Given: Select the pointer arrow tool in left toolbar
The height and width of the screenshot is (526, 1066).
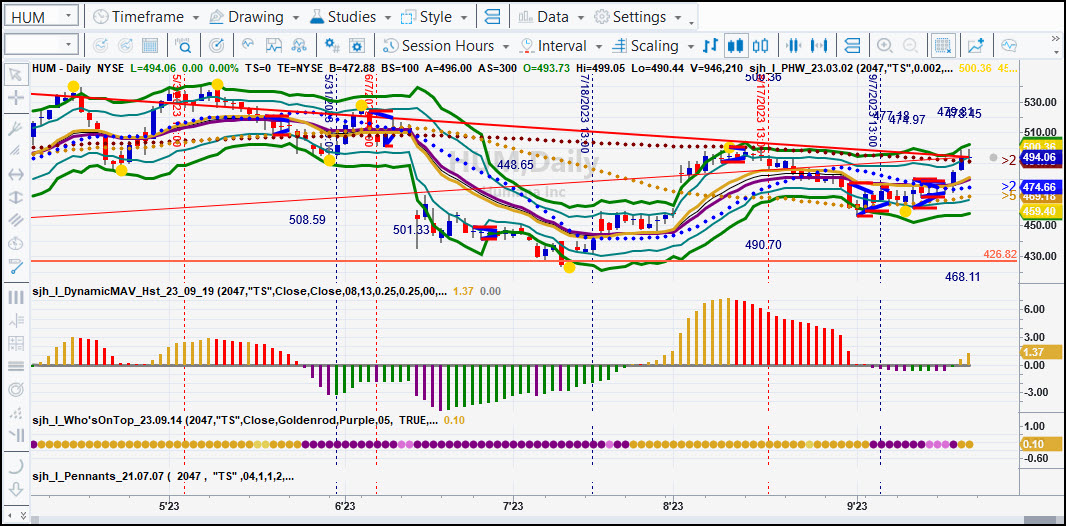Looking at the screenshot, I should tap(15, 74).
